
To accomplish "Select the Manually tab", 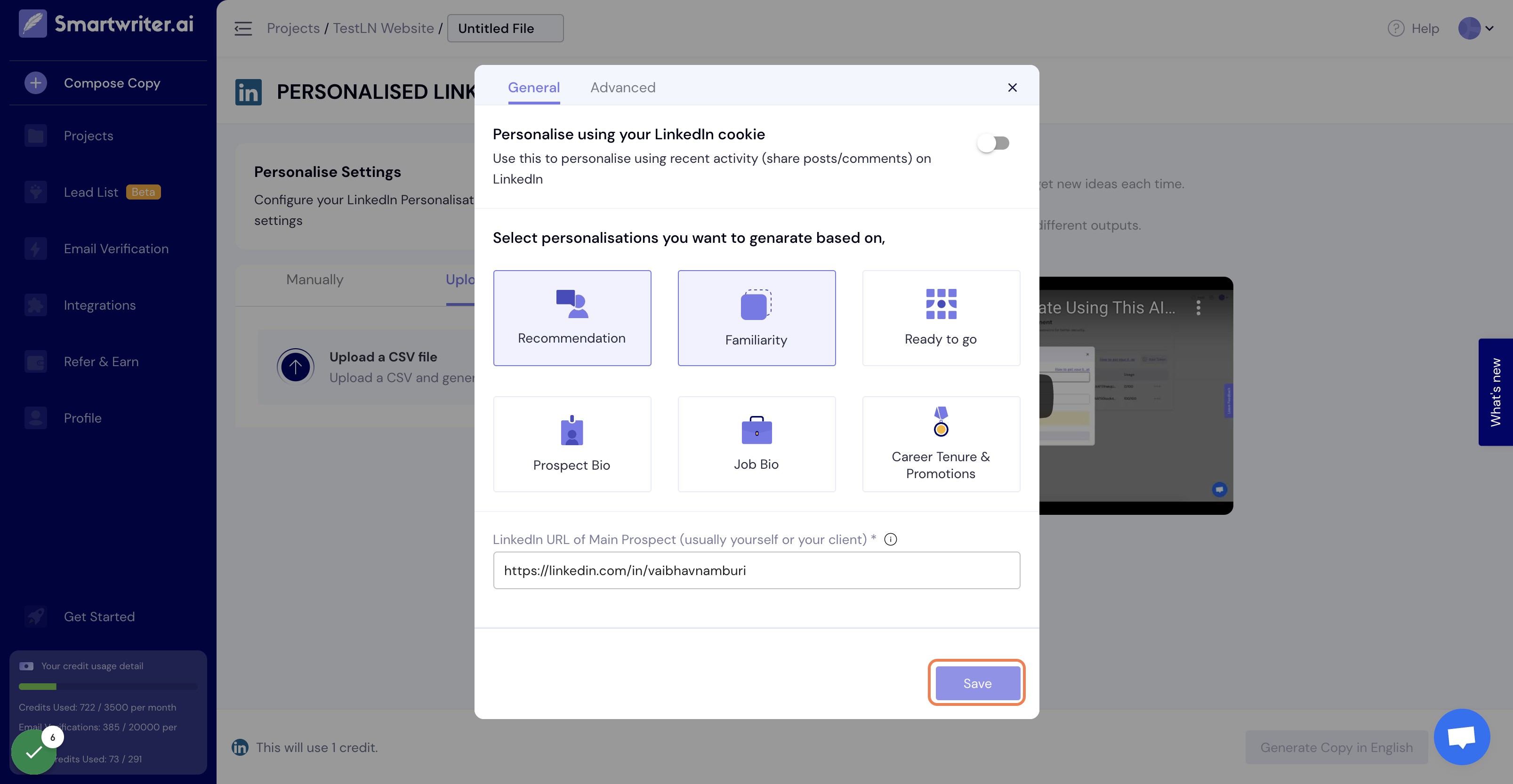I will pos(315,280).
